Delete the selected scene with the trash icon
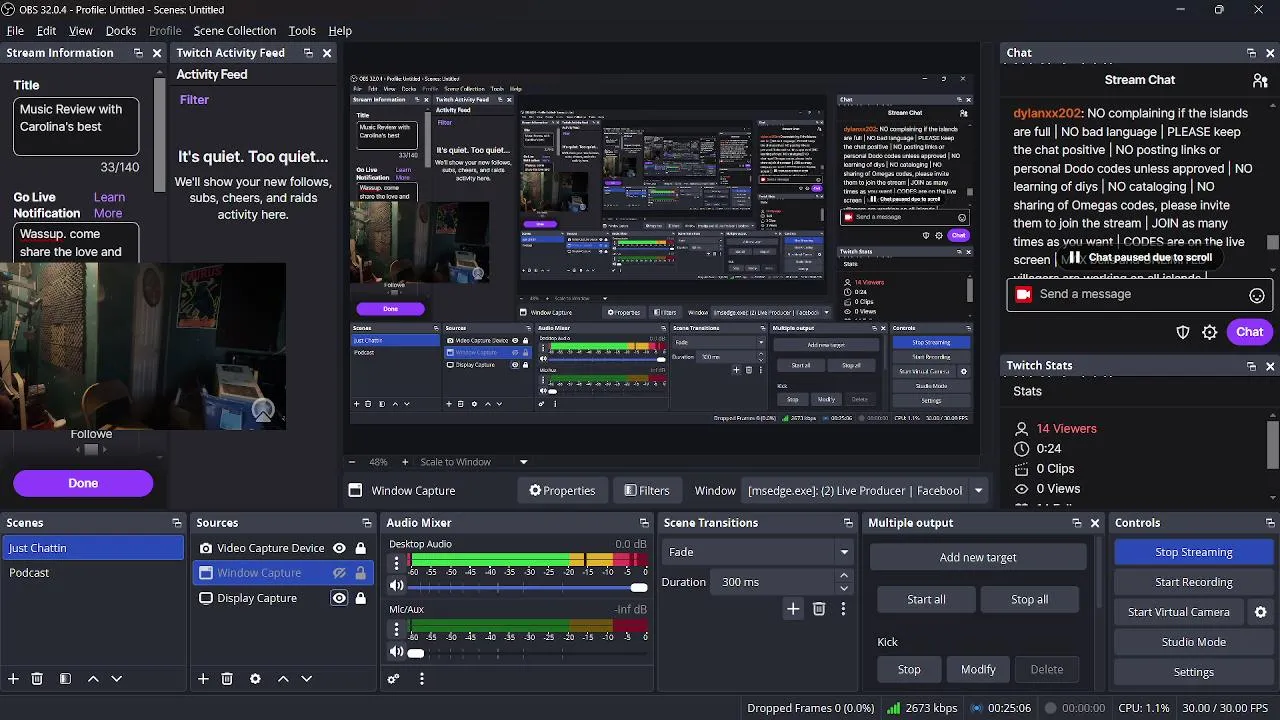This screenshot has height=720, width=1280. point(37,678)
